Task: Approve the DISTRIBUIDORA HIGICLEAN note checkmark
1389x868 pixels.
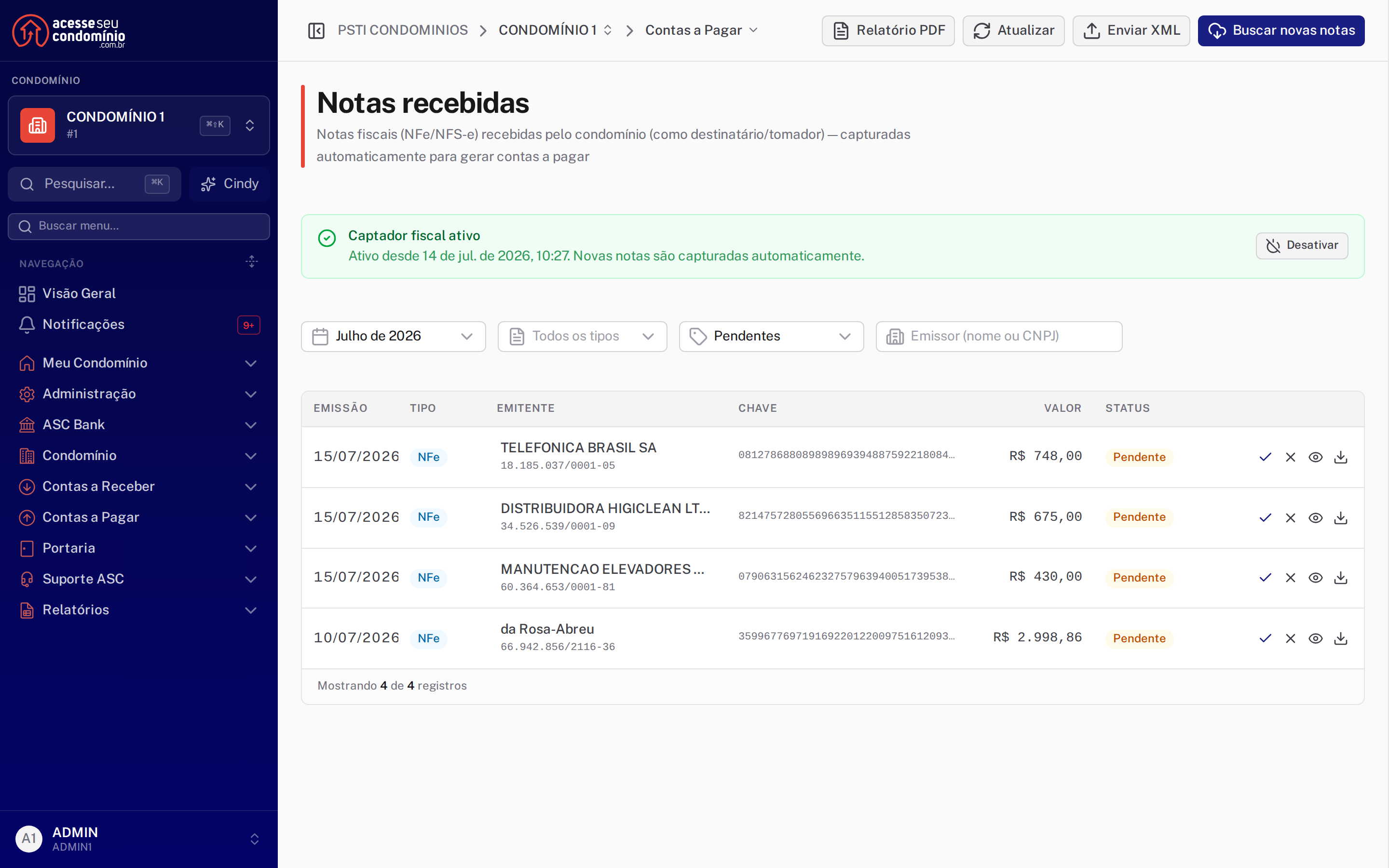Action: click(x=1265, y=517)
